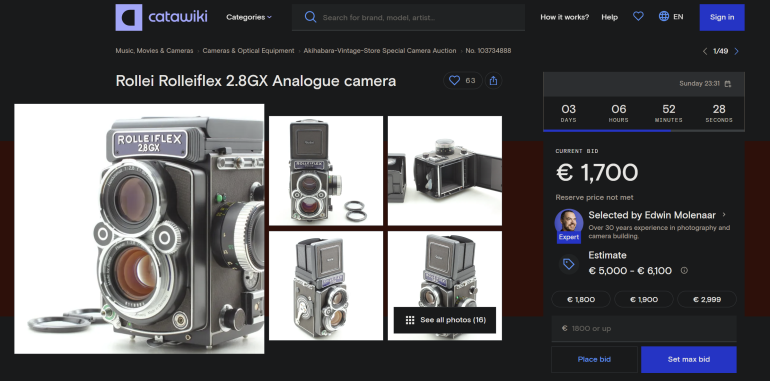Click the search magnifier icon
This screenshot has height=381, width=770.
(310, 17)
